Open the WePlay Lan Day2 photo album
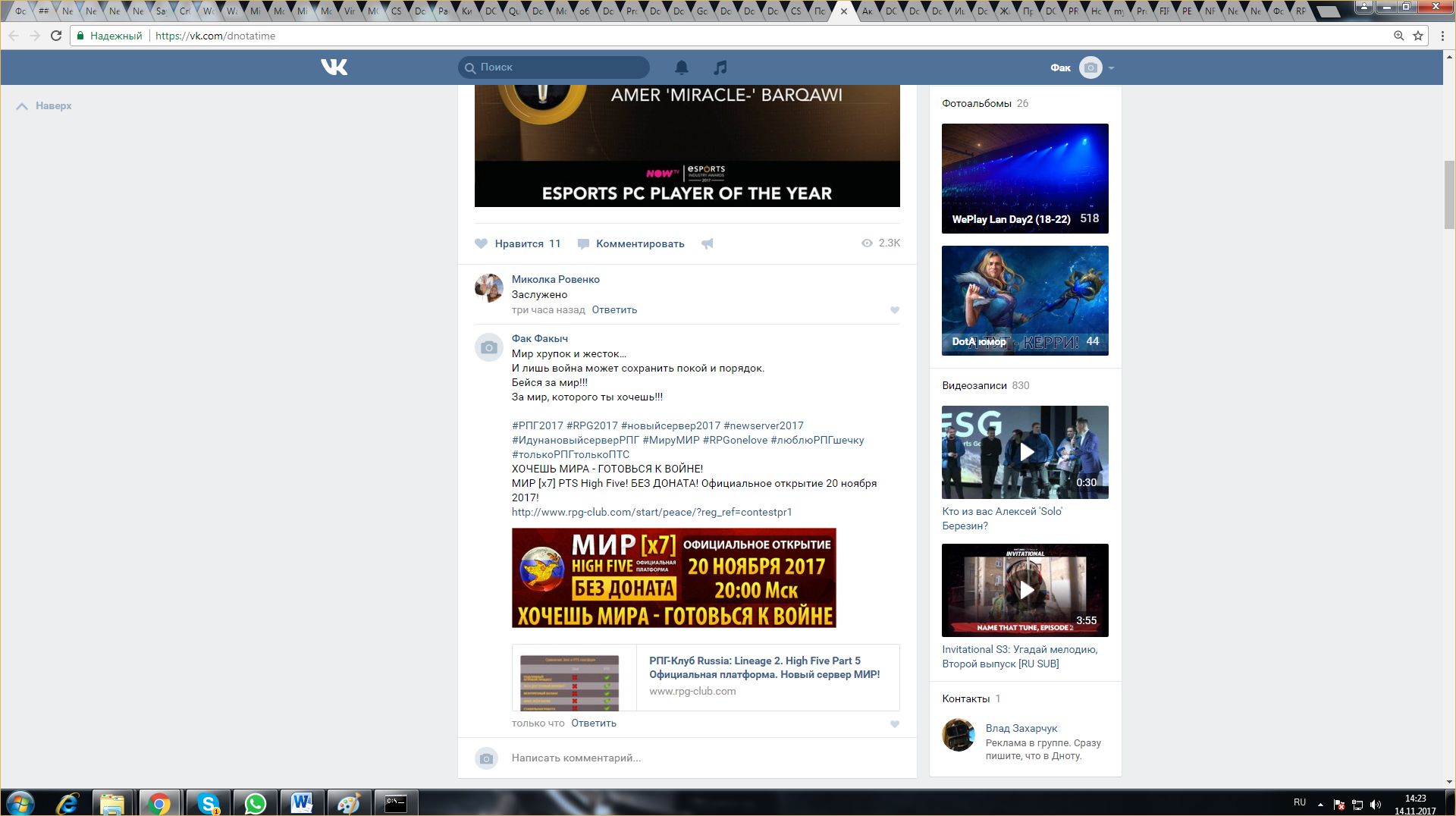This screenshot has height=816, width=1456. click(x=1025, y=178)
